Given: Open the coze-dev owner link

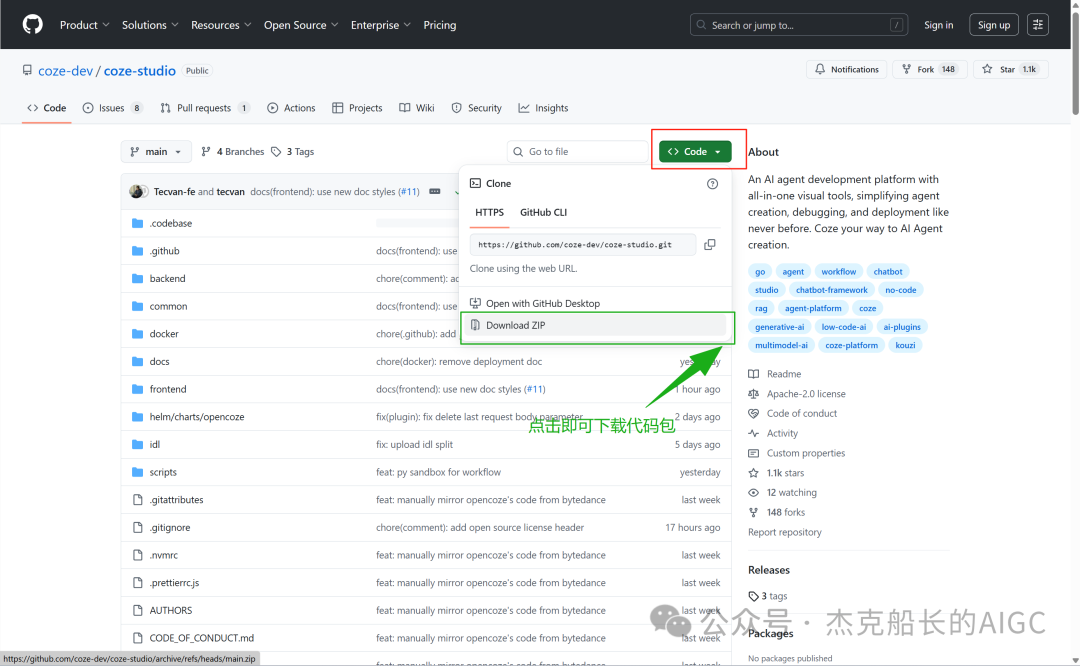Looking at the screenshot, I should click(65, 71).
